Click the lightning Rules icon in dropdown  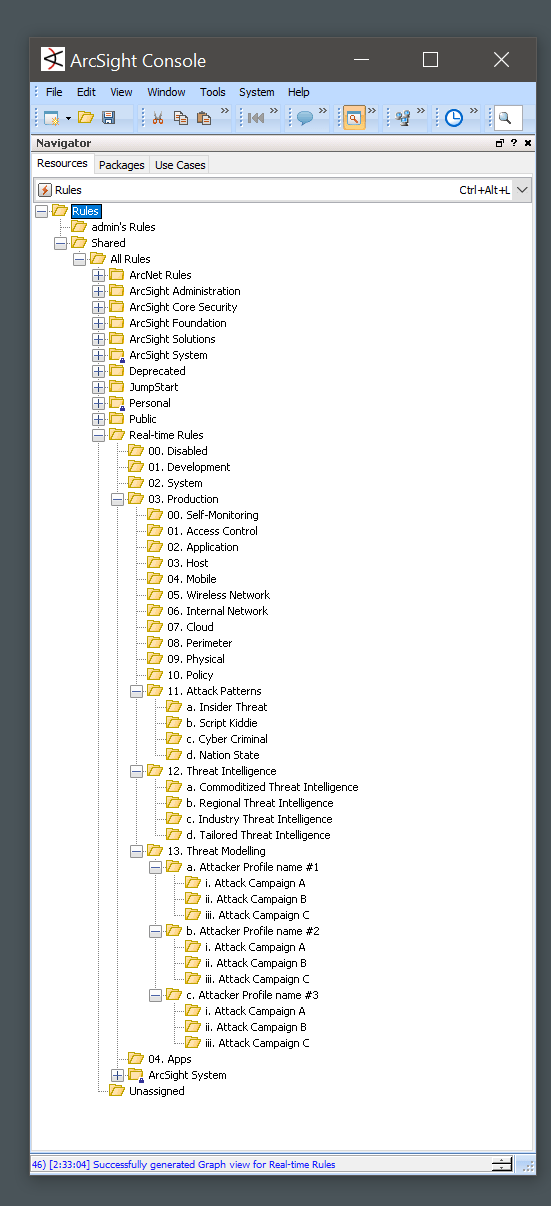pyautogui.click(x=44, y=190)
